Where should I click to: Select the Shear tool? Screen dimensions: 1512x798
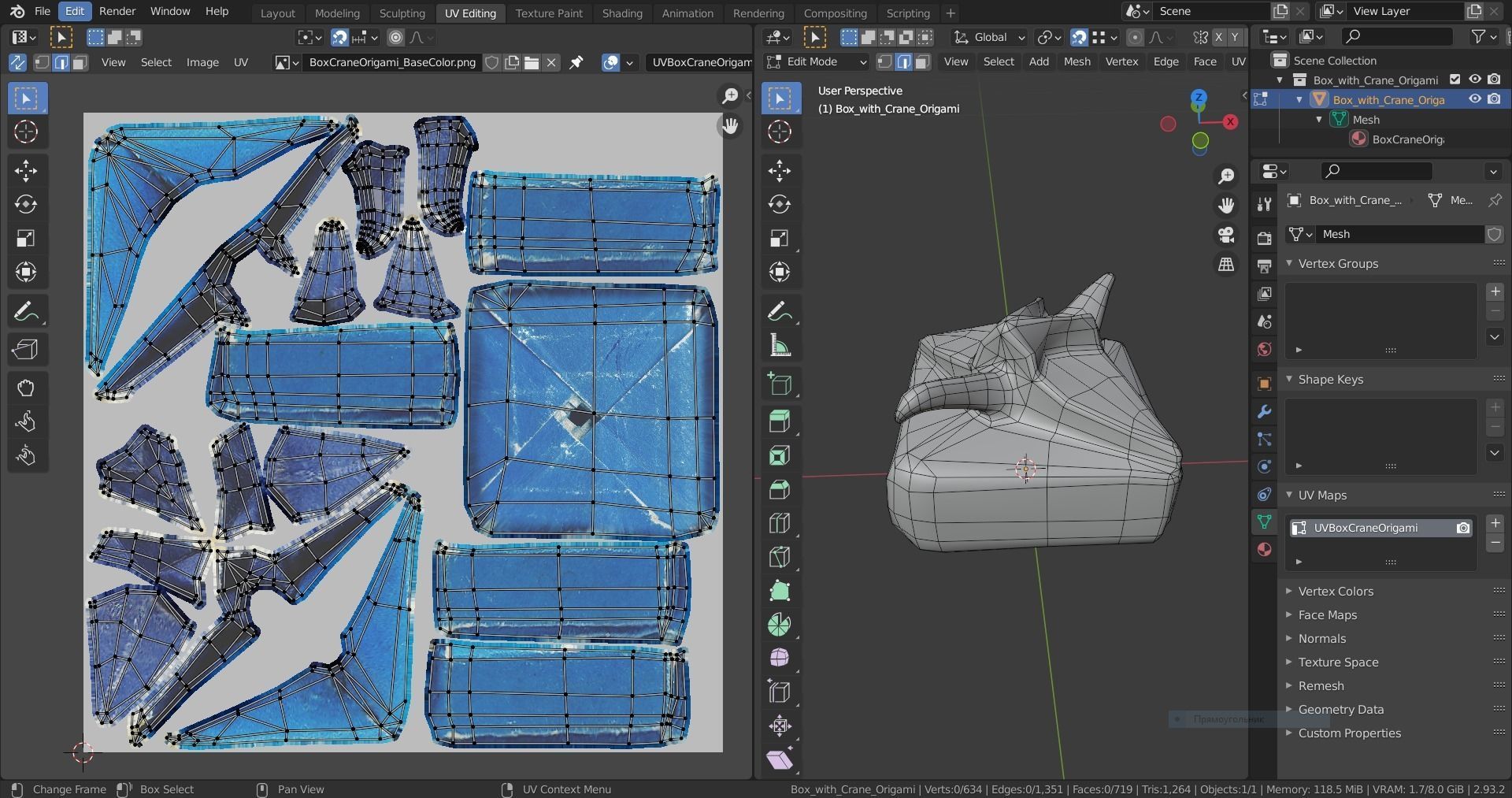pyautogui.click(x=780, y=759)
